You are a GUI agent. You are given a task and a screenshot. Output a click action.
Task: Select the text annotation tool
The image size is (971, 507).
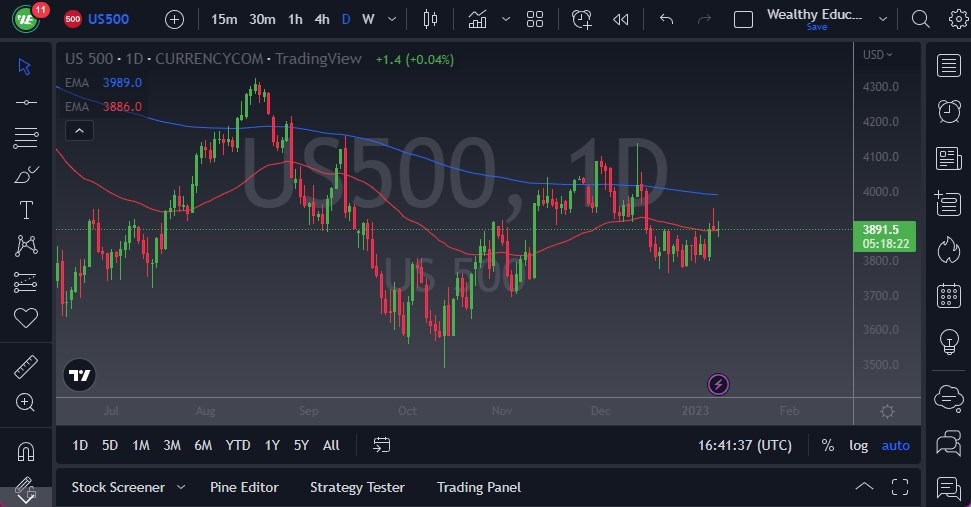(26, 210)
